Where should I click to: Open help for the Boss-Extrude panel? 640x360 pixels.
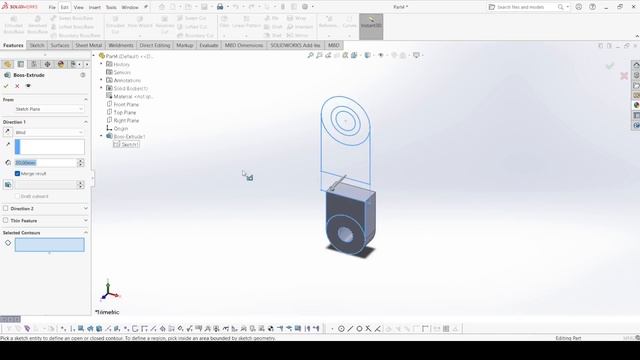point(83,75)
